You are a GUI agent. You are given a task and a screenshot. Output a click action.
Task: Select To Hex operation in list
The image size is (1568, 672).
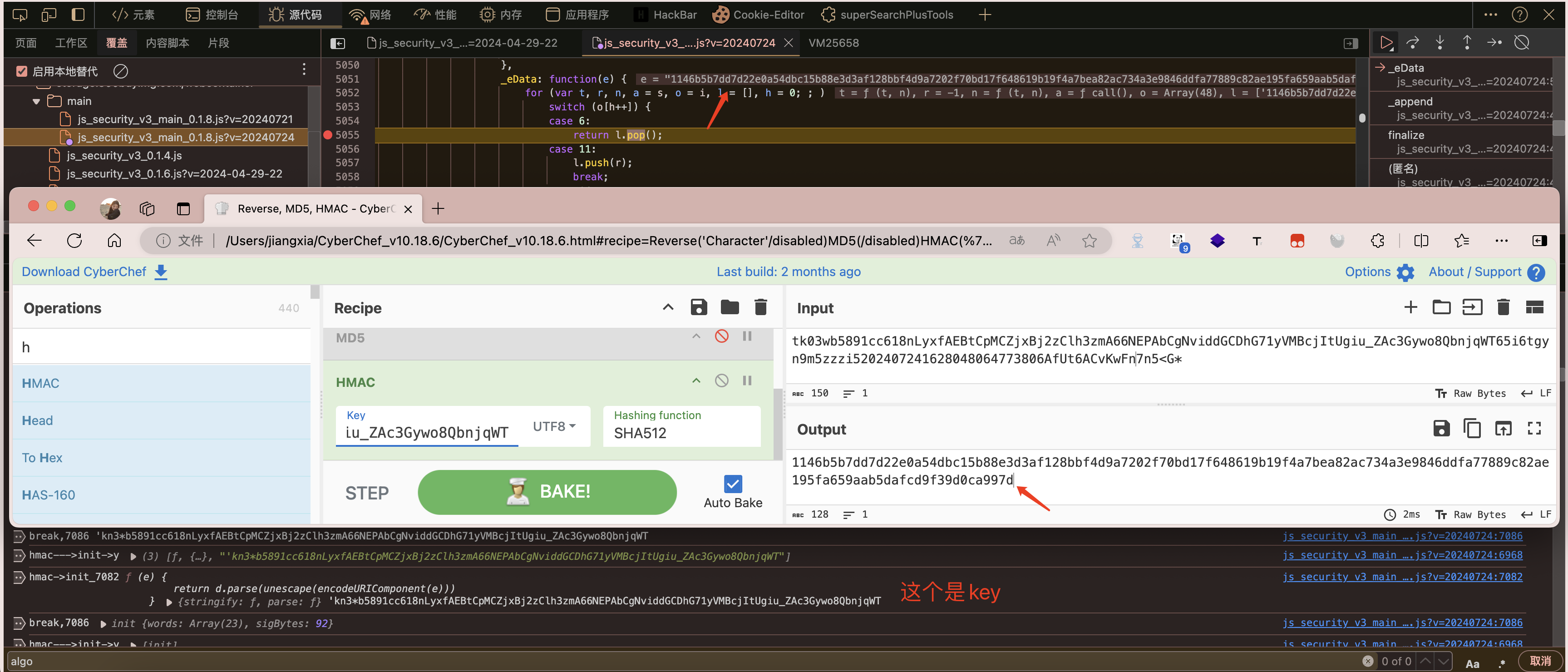tap(161, 458)
